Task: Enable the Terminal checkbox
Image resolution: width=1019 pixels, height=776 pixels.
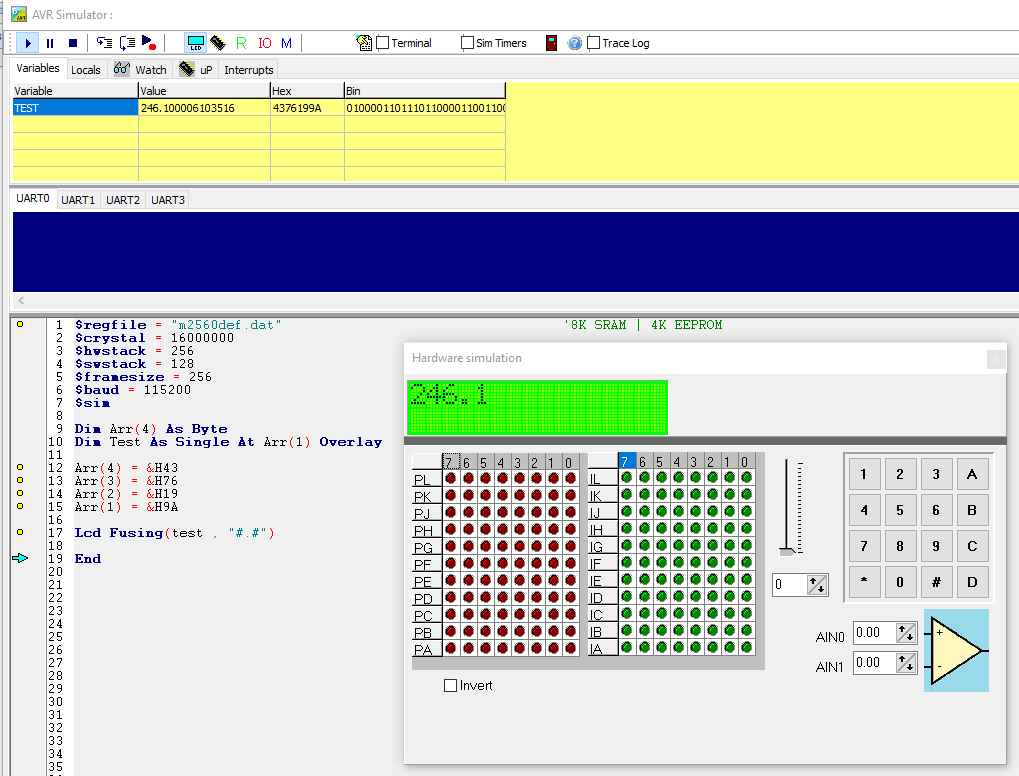Action: click(383, 43)
